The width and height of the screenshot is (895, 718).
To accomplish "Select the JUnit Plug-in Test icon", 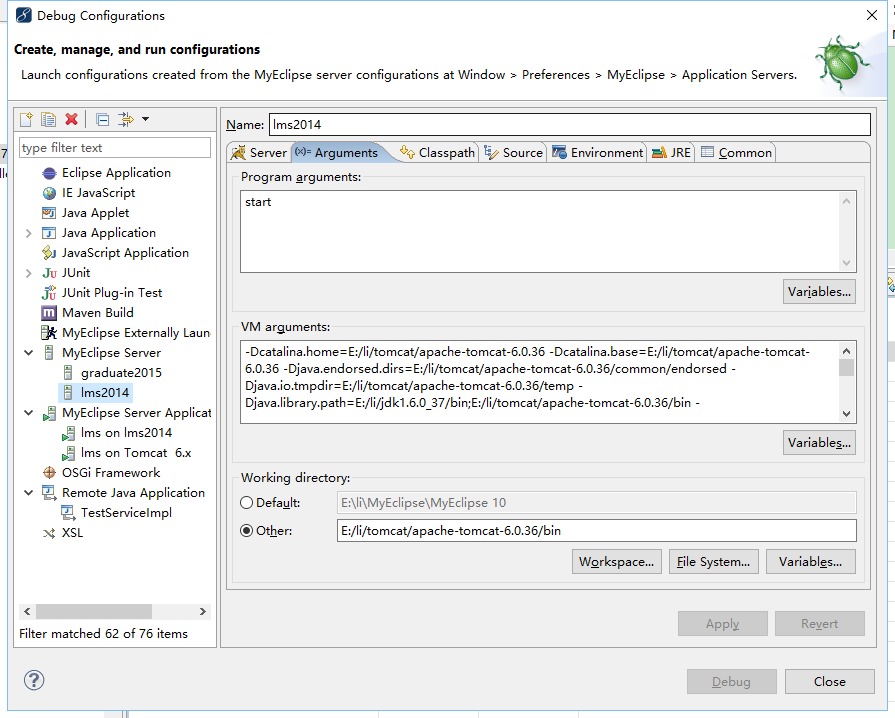I will 49,293.
